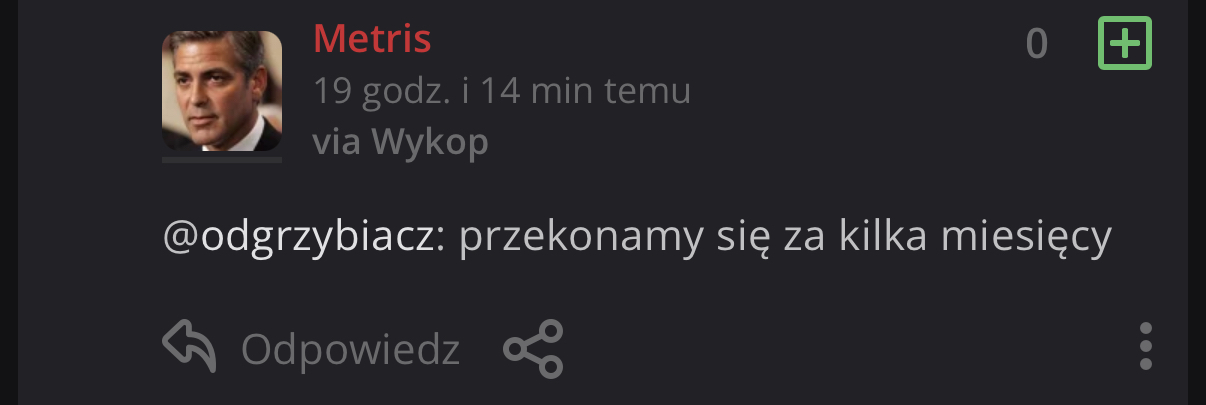
Task: Share this comment via the share icon
Action: point(533,348)
